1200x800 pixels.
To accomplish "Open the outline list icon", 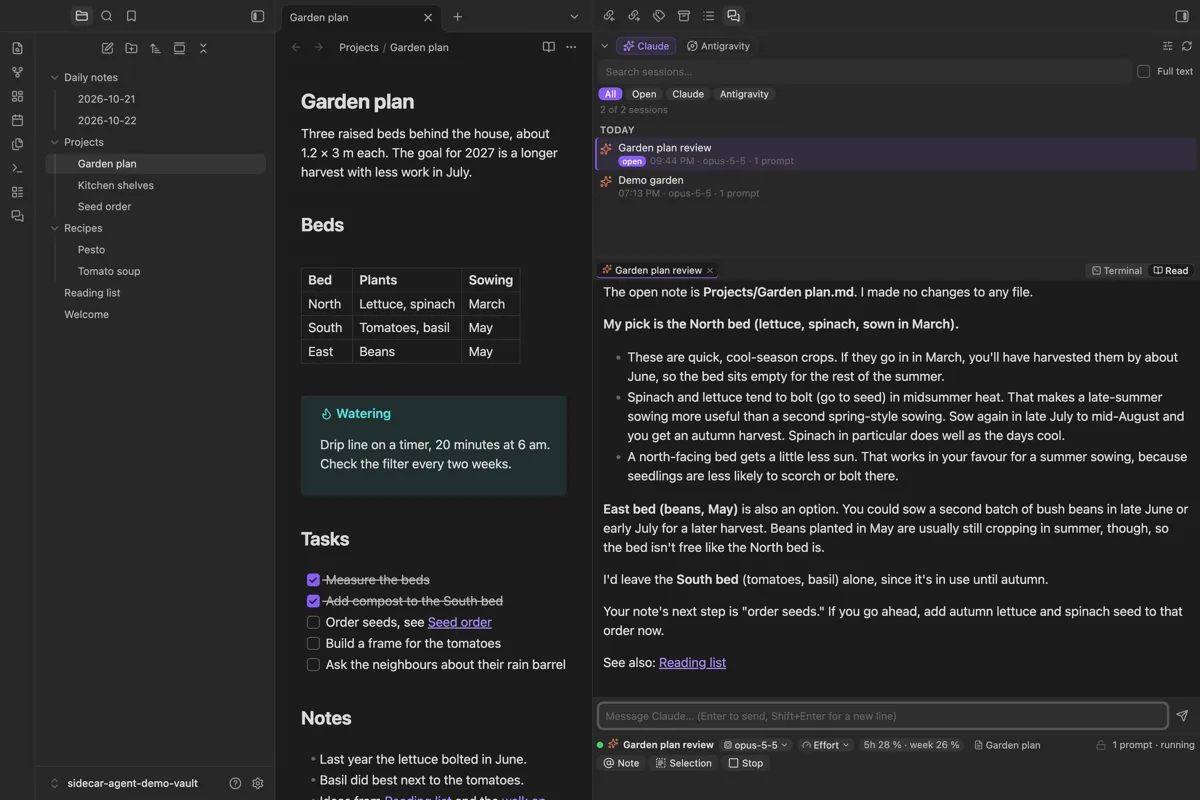I will 709,16.
